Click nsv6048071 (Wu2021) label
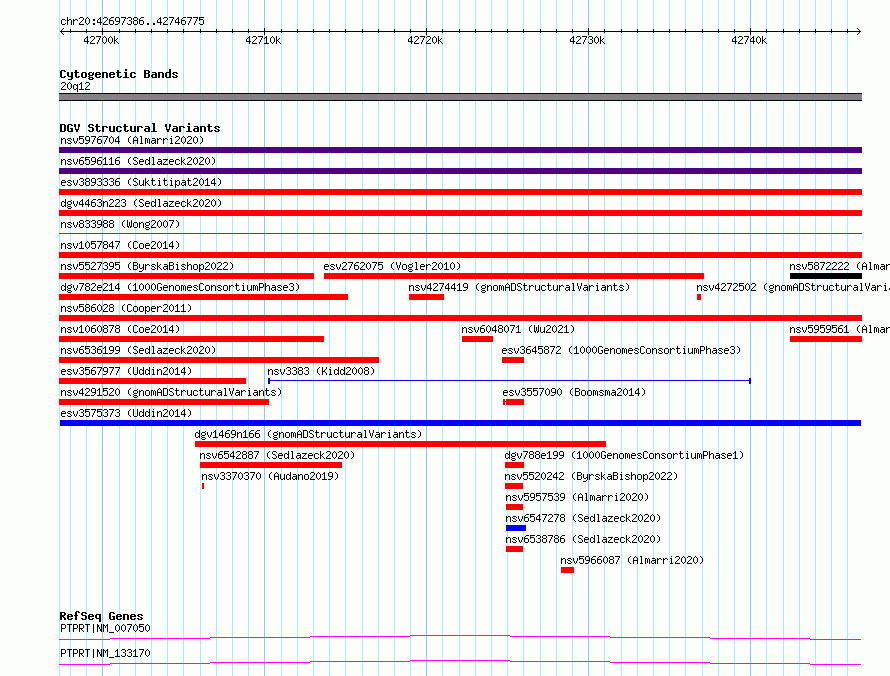The image size is (890, 676). point(518,329)
